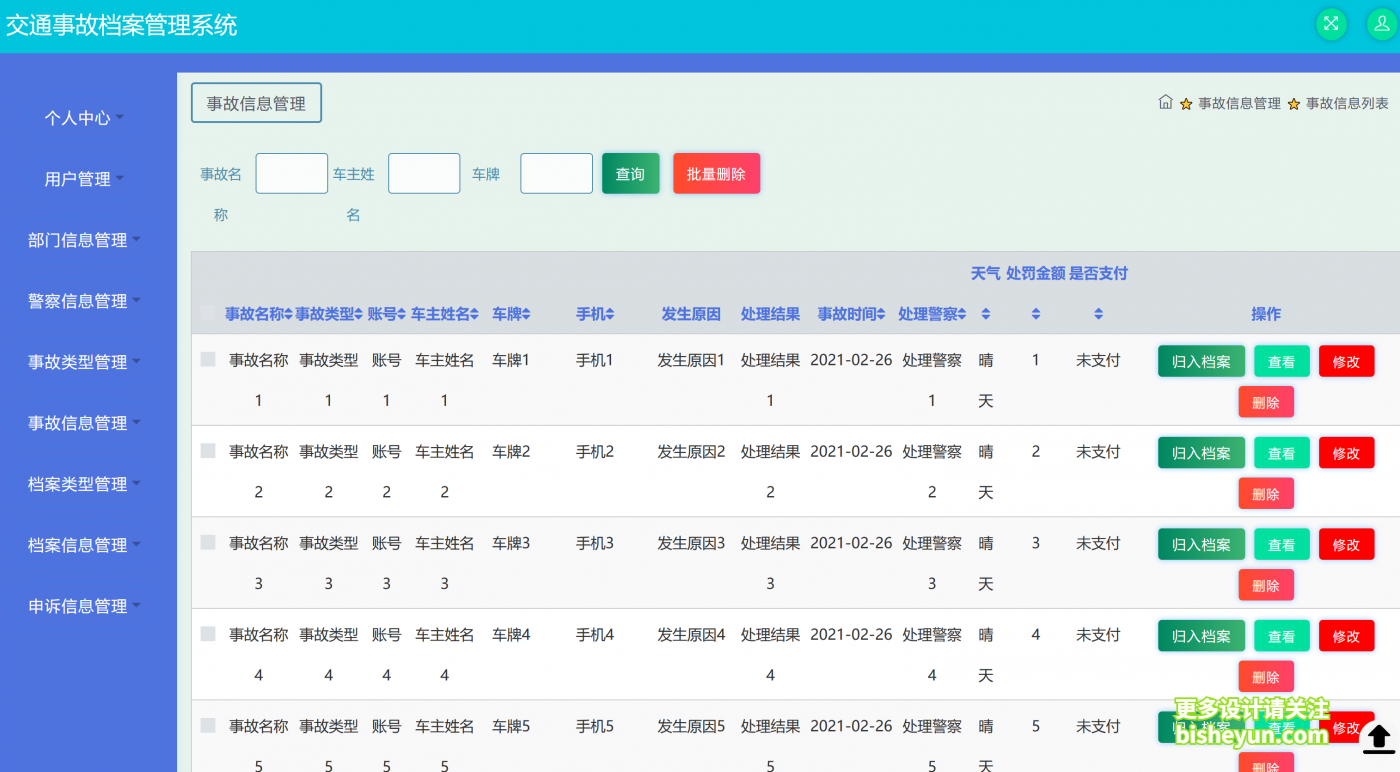1400x772 pixels.
Task: Click the red 批量删除 button
Action: (716, 173)
